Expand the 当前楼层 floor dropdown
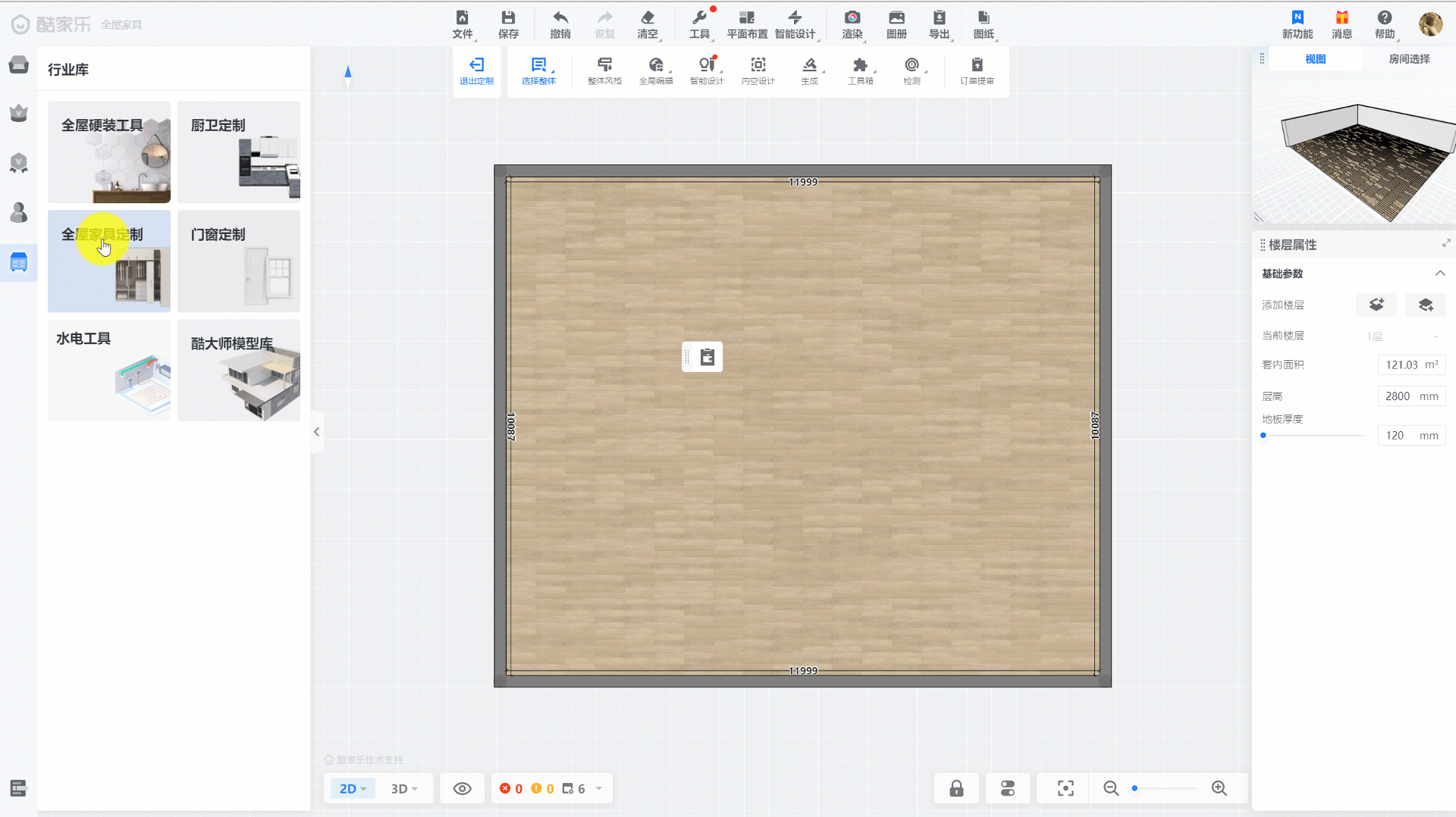The height and width of the screenshot is (817, 1456). (x=1401, y=336)
